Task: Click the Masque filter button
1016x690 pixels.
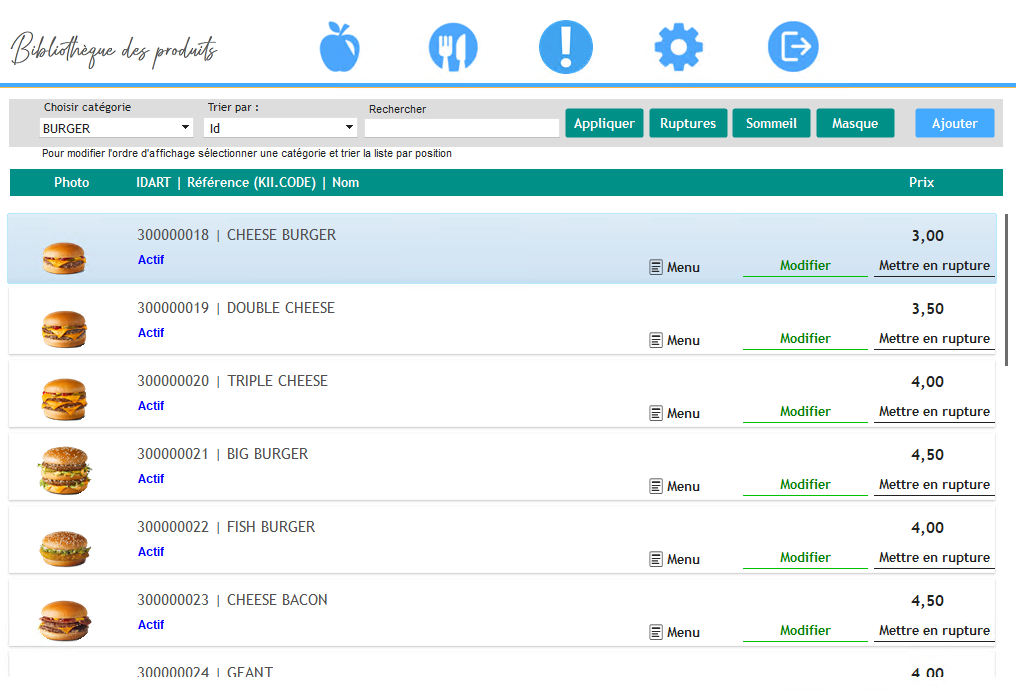Action: 855,123
